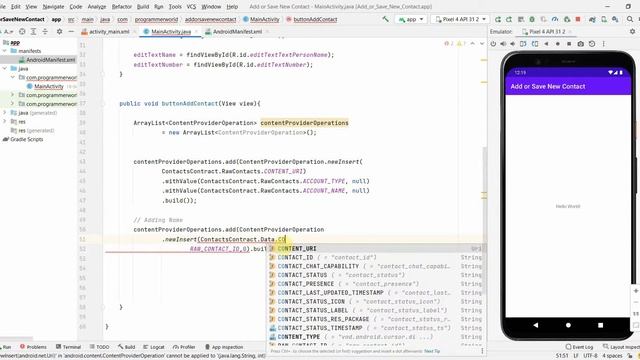Click the Sync Project with Gradle icon

click(x=592, y=19)
